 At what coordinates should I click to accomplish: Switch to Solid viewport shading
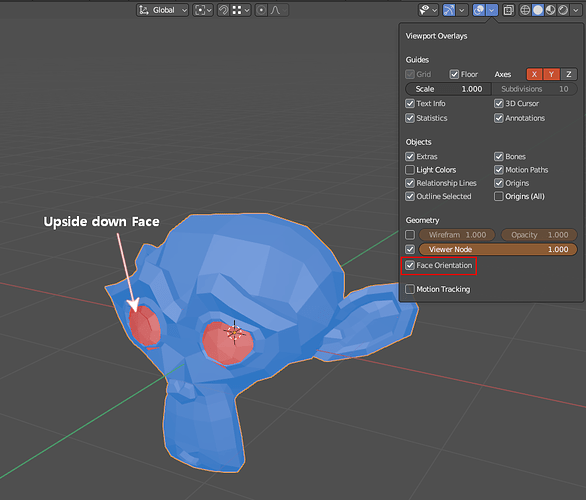538,10
